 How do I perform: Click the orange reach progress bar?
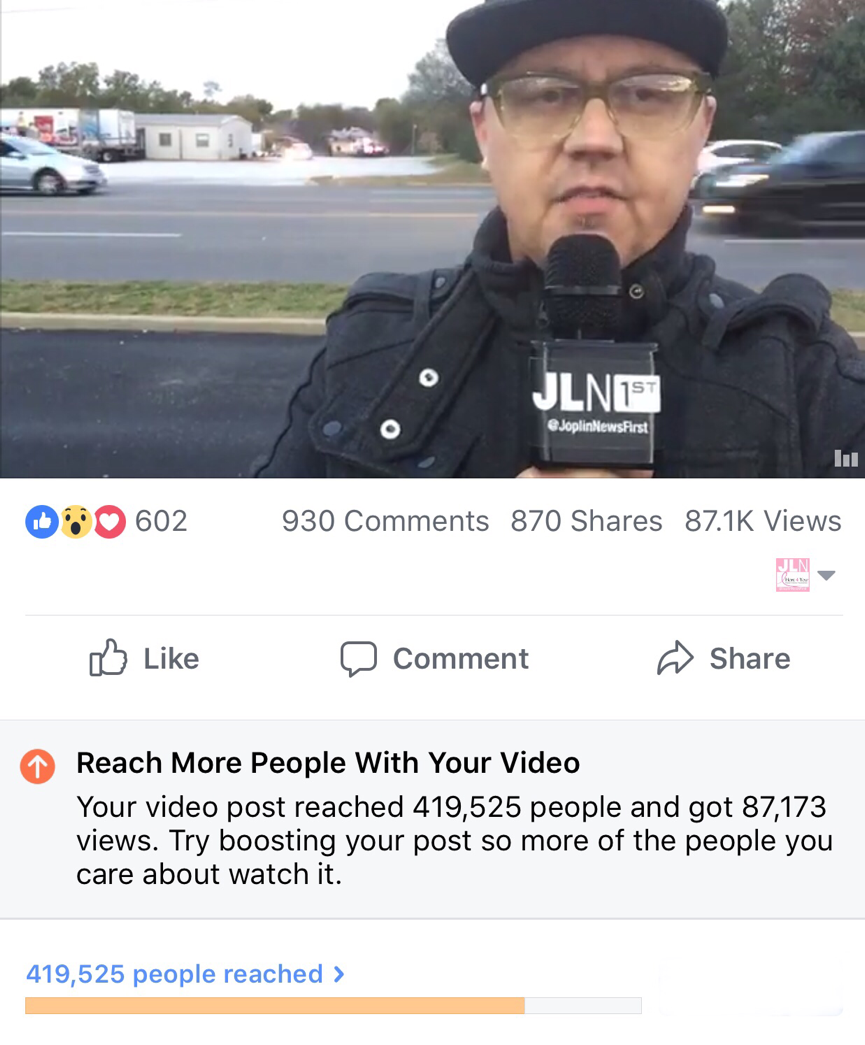pos(333,1005)
